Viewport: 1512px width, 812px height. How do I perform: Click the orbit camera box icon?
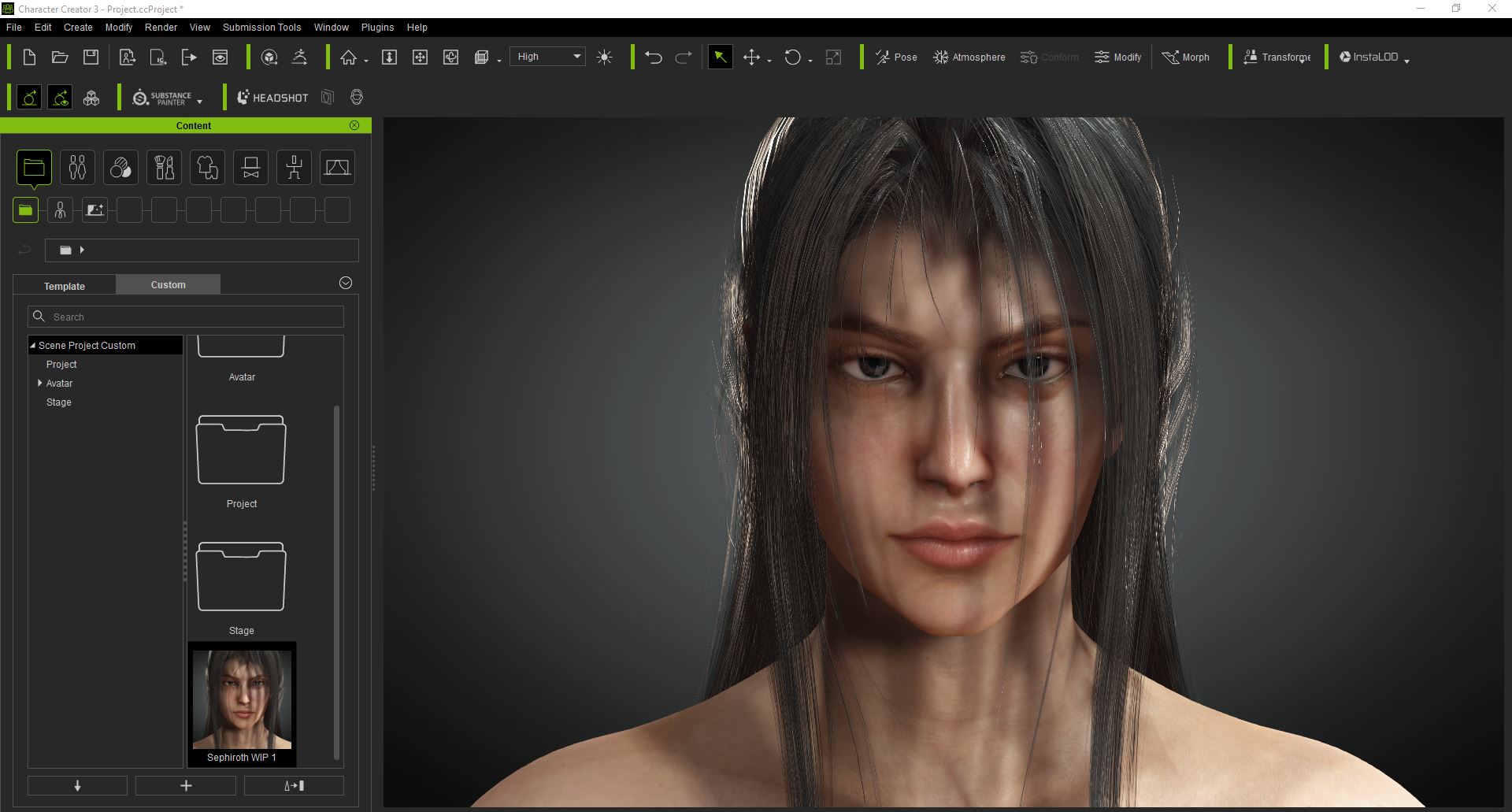(450, 57)
